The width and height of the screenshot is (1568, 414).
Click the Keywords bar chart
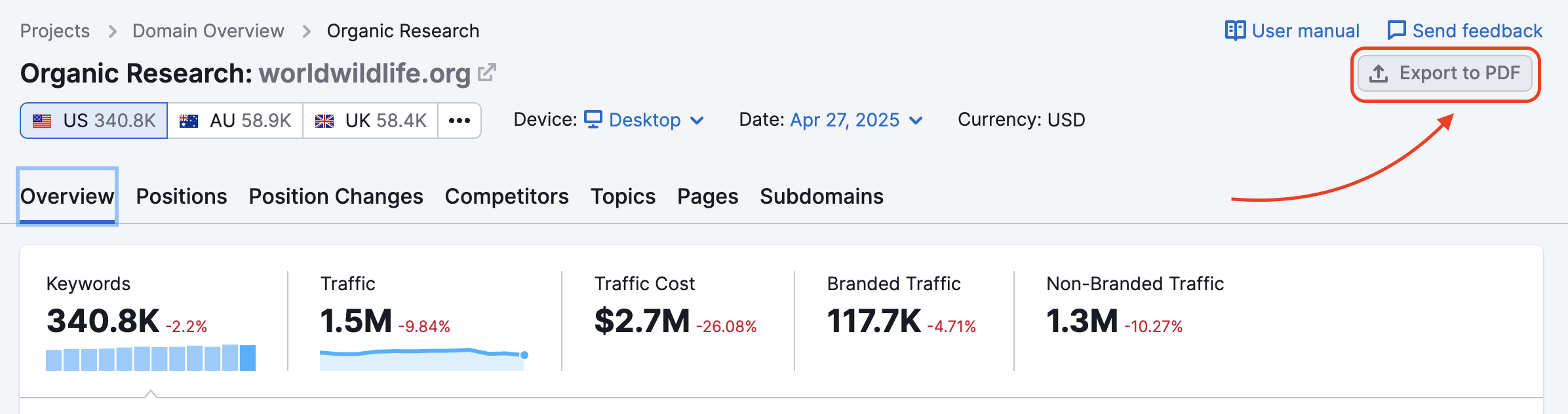[x=151, y=358]
